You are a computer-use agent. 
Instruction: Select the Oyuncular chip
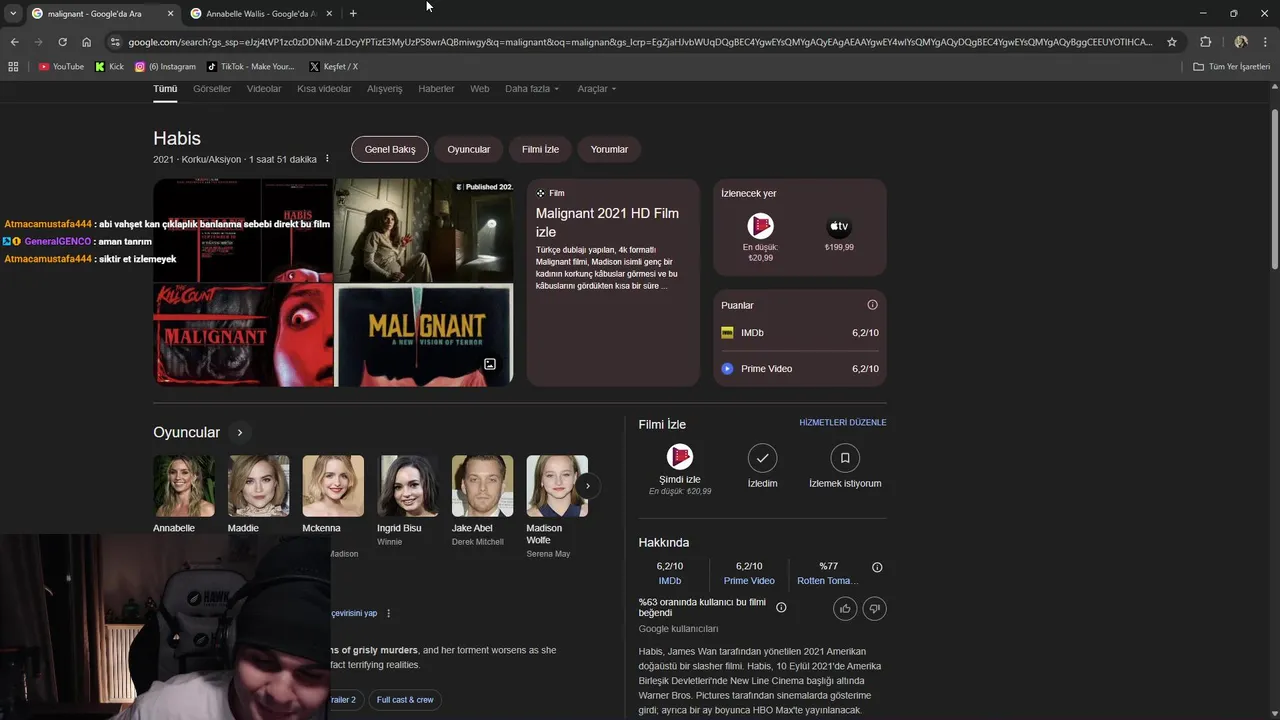coord(469,149)
